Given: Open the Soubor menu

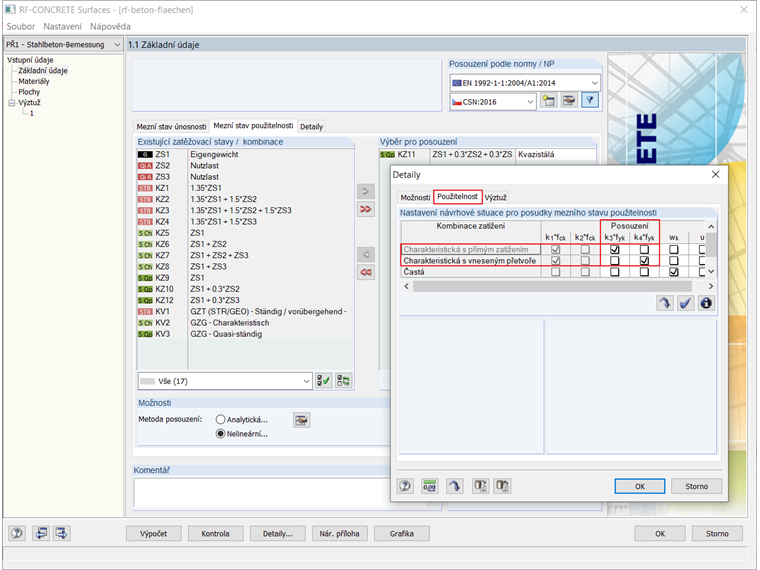Looking at the screenshot, I should tap(21, 26).
